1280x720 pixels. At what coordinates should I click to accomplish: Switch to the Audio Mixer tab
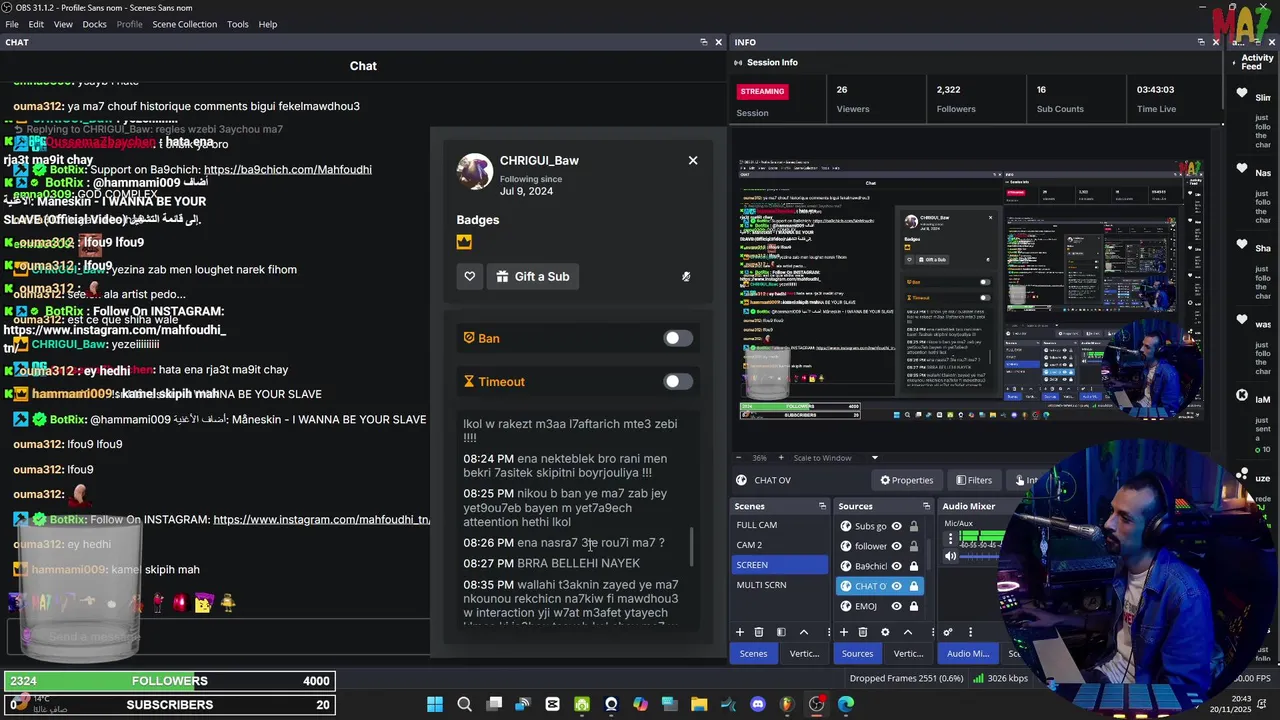tap(968, 654)
